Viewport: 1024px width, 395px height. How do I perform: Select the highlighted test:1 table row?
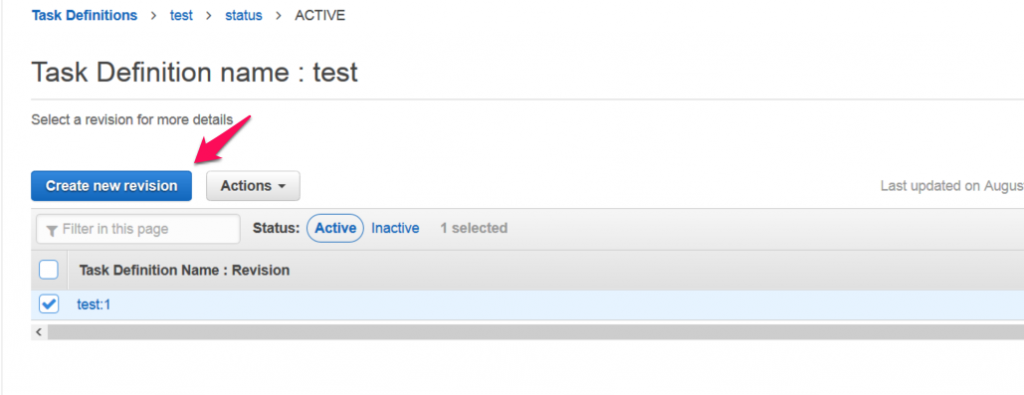tap(528, 305)
